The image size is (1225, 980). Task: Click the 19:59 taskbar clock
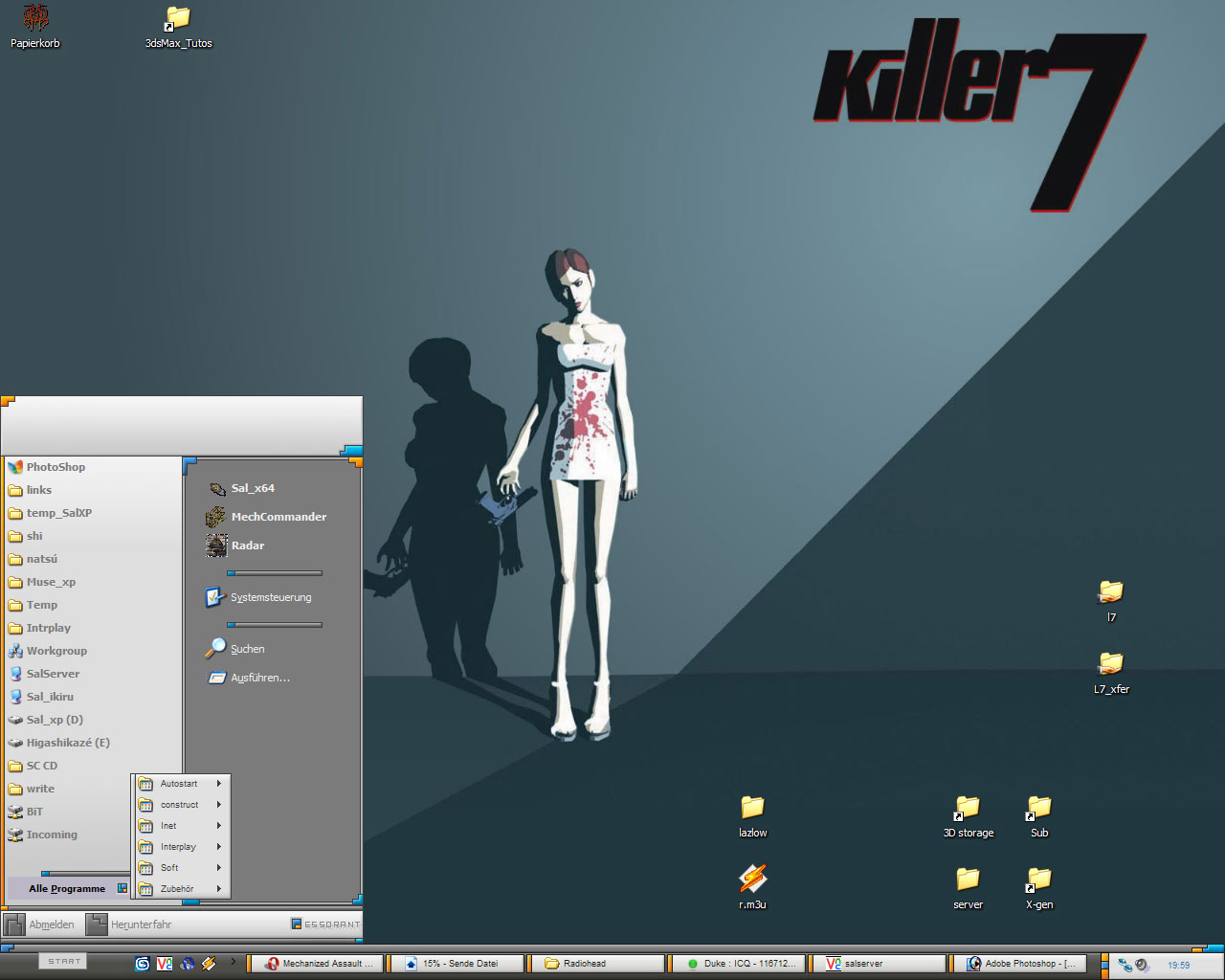(1178, 965)
